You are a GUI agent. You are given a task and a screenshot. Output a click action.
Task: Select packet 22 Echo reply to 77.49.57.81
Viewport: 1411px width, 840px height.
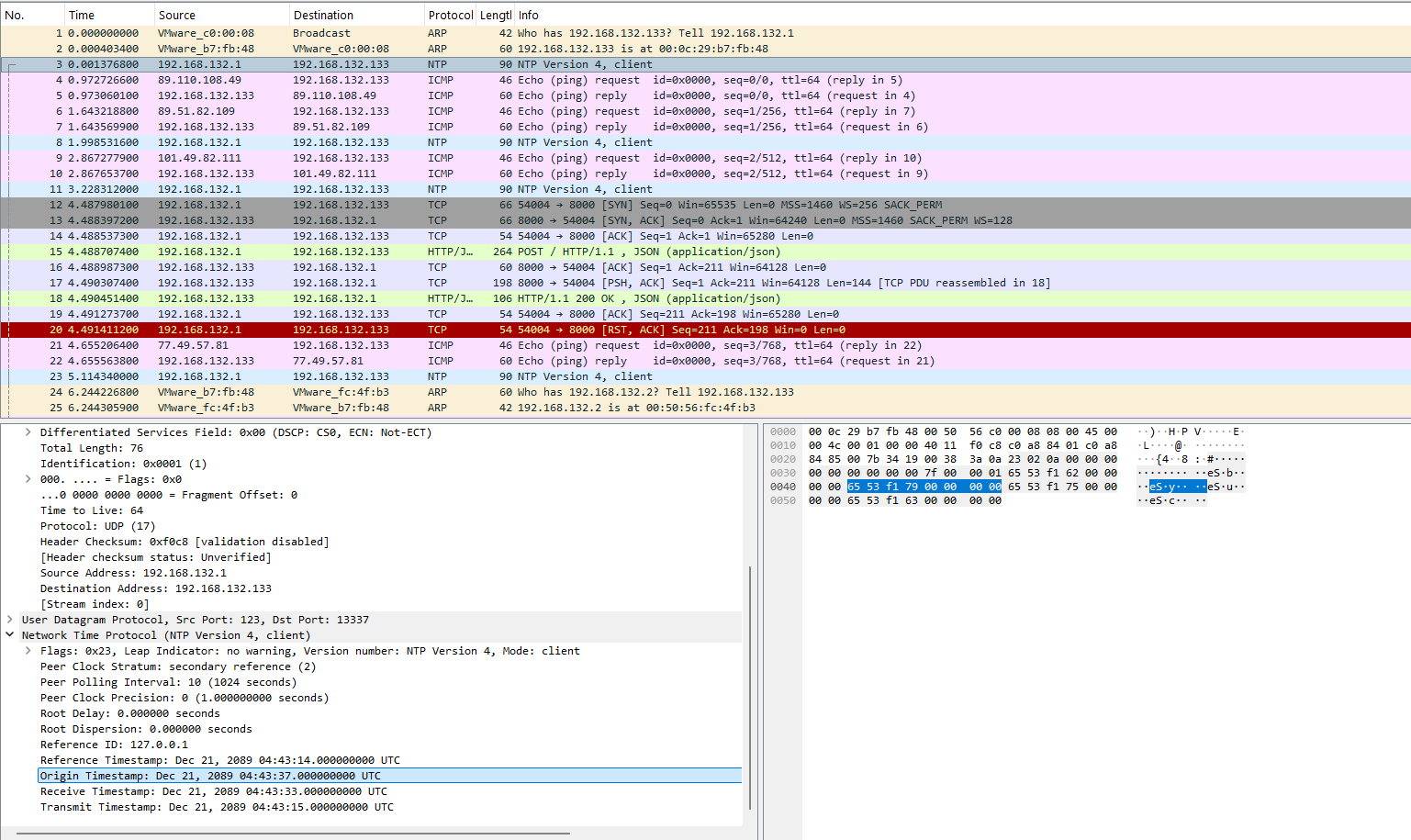pyautogui.click(x=705, y=361)
